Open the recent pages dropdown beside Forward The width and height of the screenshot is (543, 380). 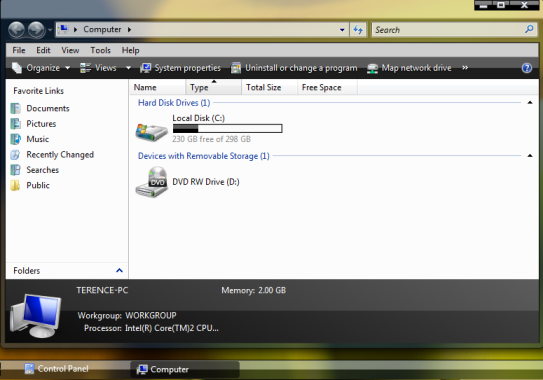(50, 30)
